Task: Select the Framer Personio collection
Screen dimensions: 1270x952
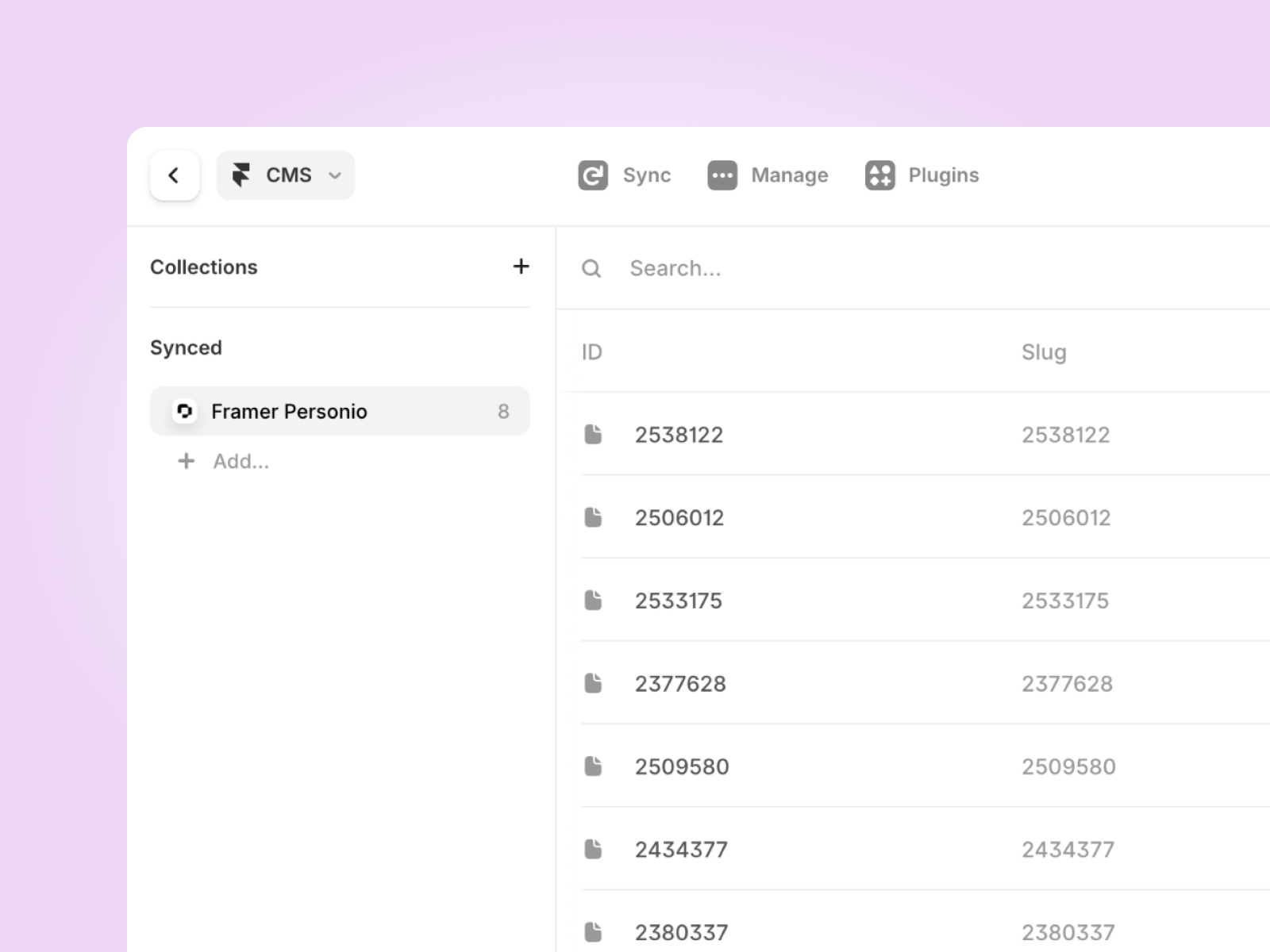Action: point(289,411)
